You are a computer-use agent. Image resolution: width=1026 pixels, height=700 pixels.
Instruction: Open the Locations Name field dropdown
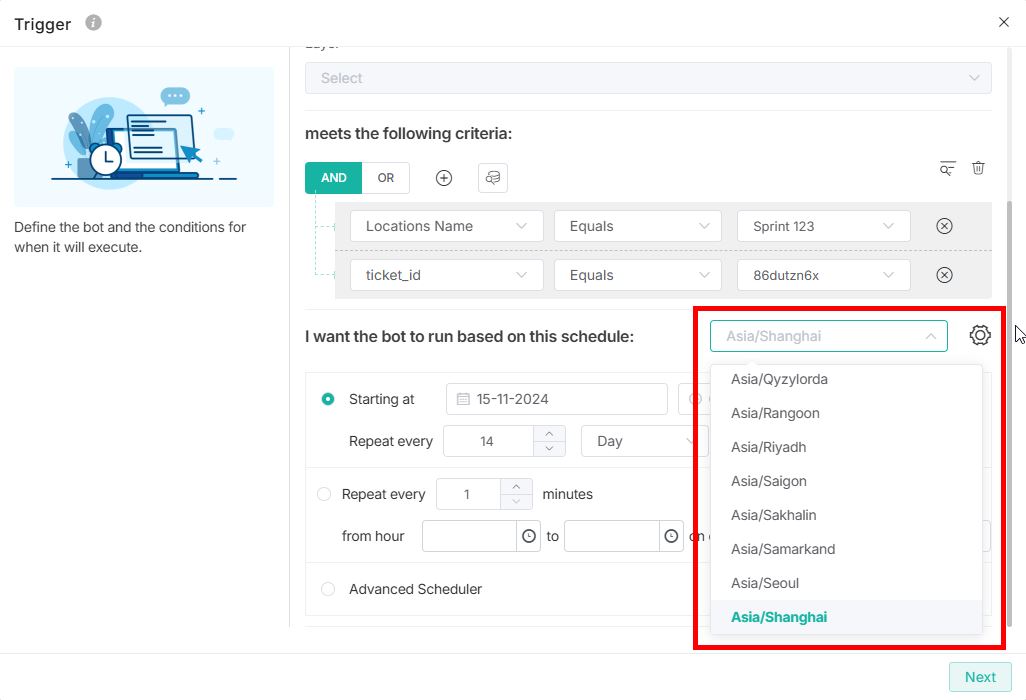pos(446,226)
